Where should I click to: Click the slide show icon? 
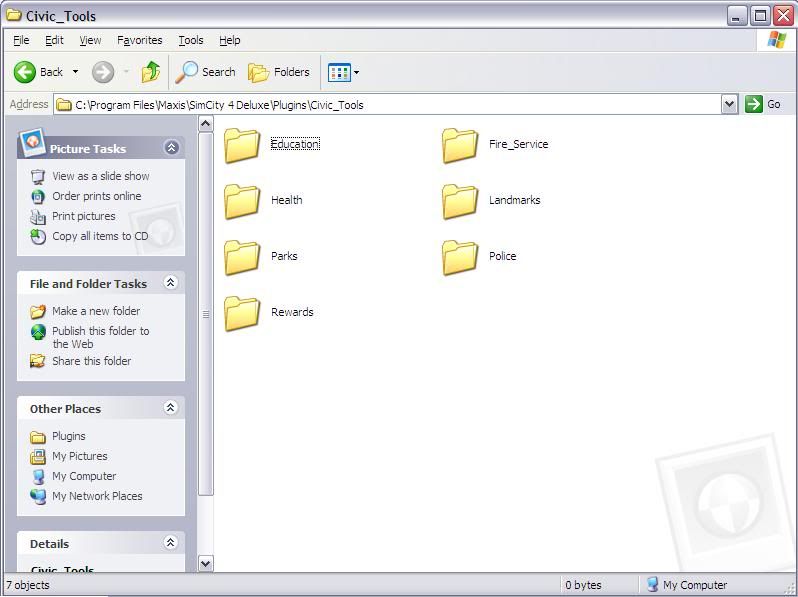pos(38,177)
